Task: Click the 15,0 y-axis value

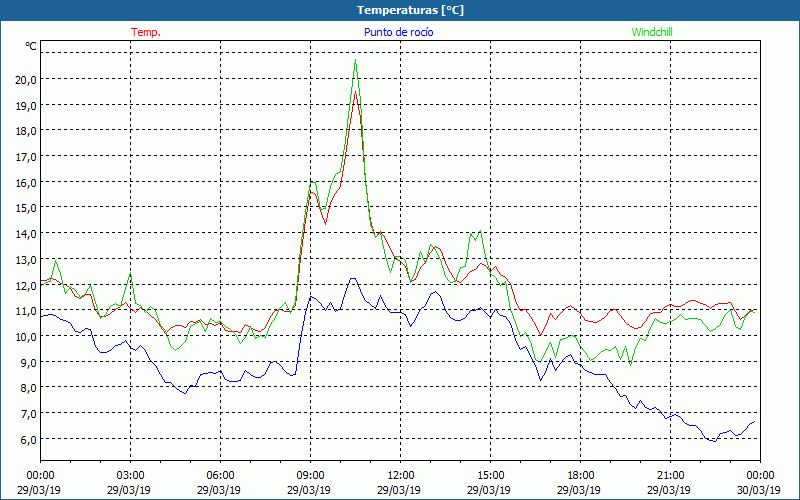Action: coord(26,208)
